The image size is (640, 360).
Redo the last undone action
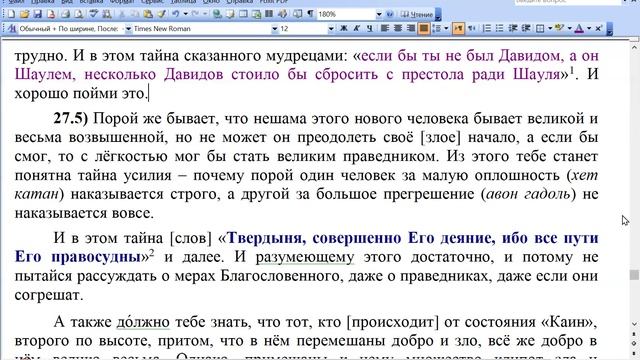[196, 14]
